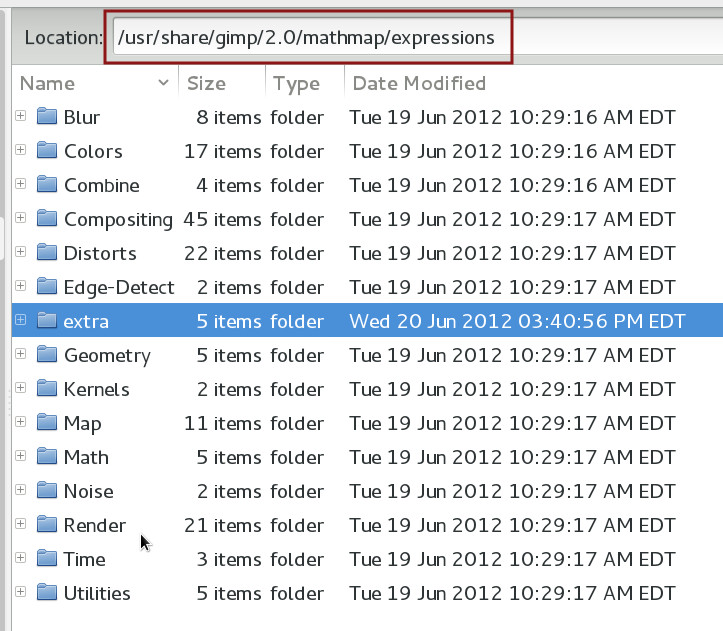Expand the Render folder tree node
This screenshot has width=723, height=631.
[20, 524]
